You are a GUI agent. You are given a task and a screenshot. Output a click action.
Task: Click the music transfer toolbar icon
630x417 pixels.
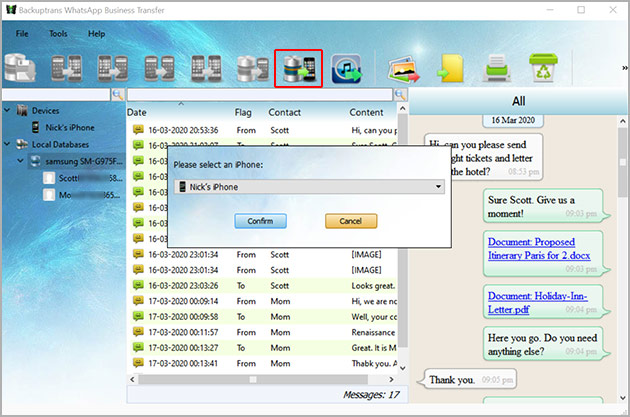pos(347,68)
